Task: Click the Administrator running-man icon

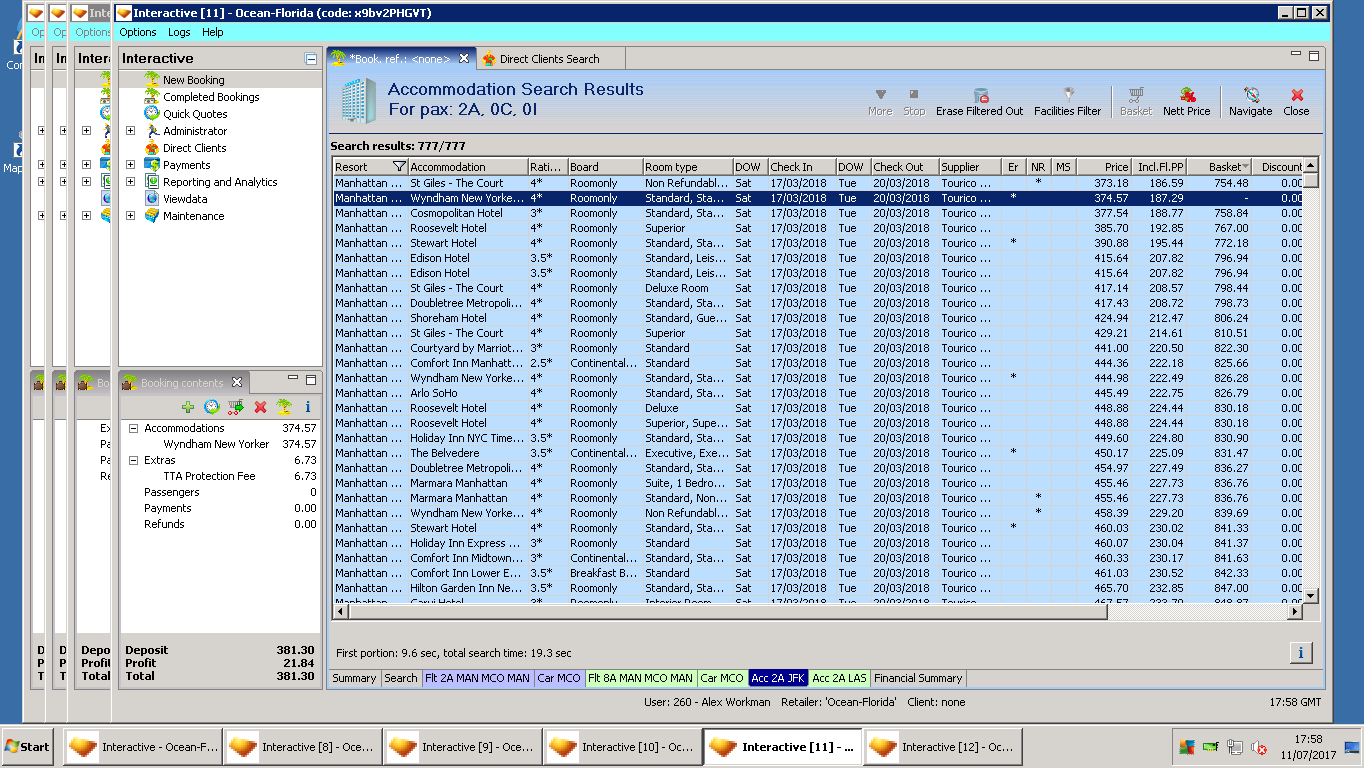Action: pos(152,131)
